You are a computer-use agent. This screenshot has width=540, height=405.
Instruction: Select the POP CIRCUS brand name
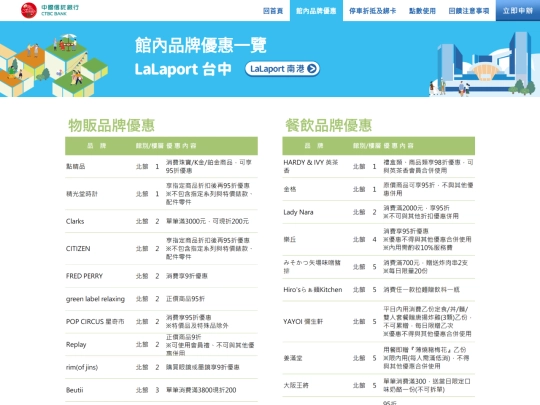[x=95, y=321]
